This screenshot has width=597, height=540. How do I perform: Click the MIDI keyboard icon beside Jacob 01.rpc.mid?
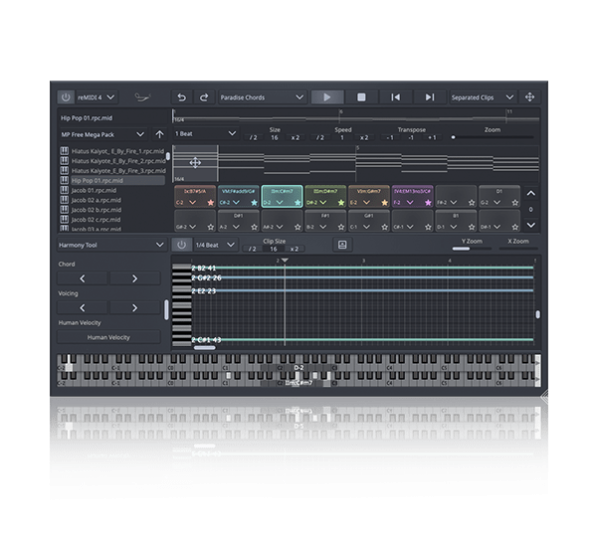pos(64,190)
